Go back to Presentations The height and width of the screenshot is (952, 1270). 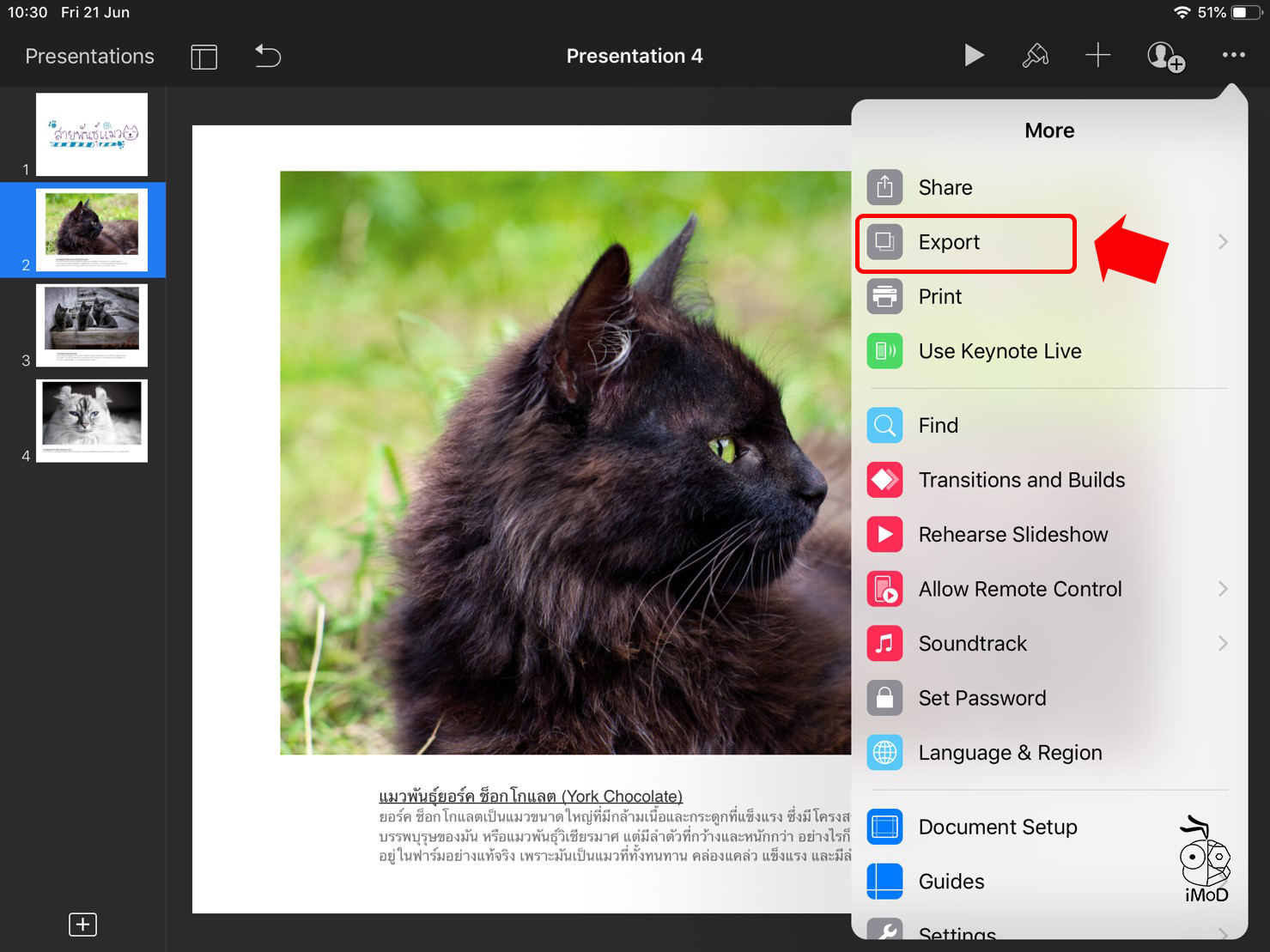tap(89, 57)
